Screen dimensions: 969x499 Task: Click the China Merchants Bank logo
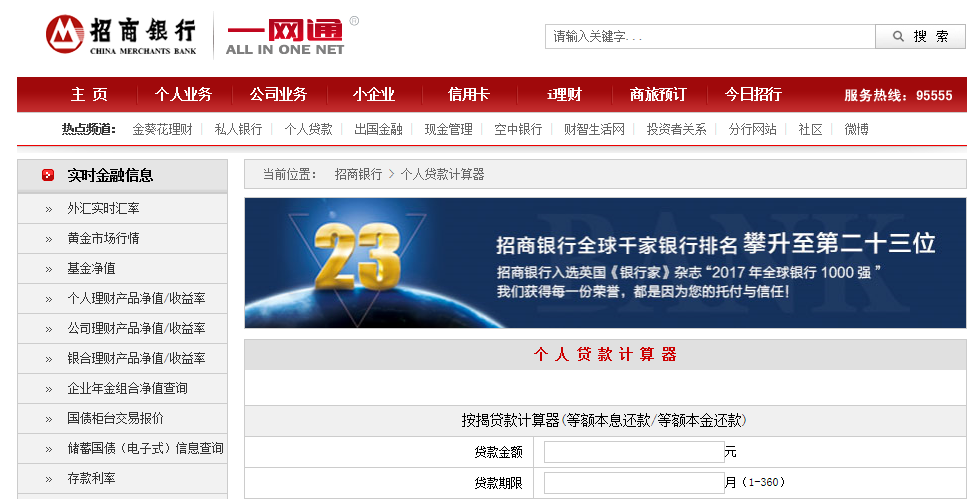coord(121,35)
